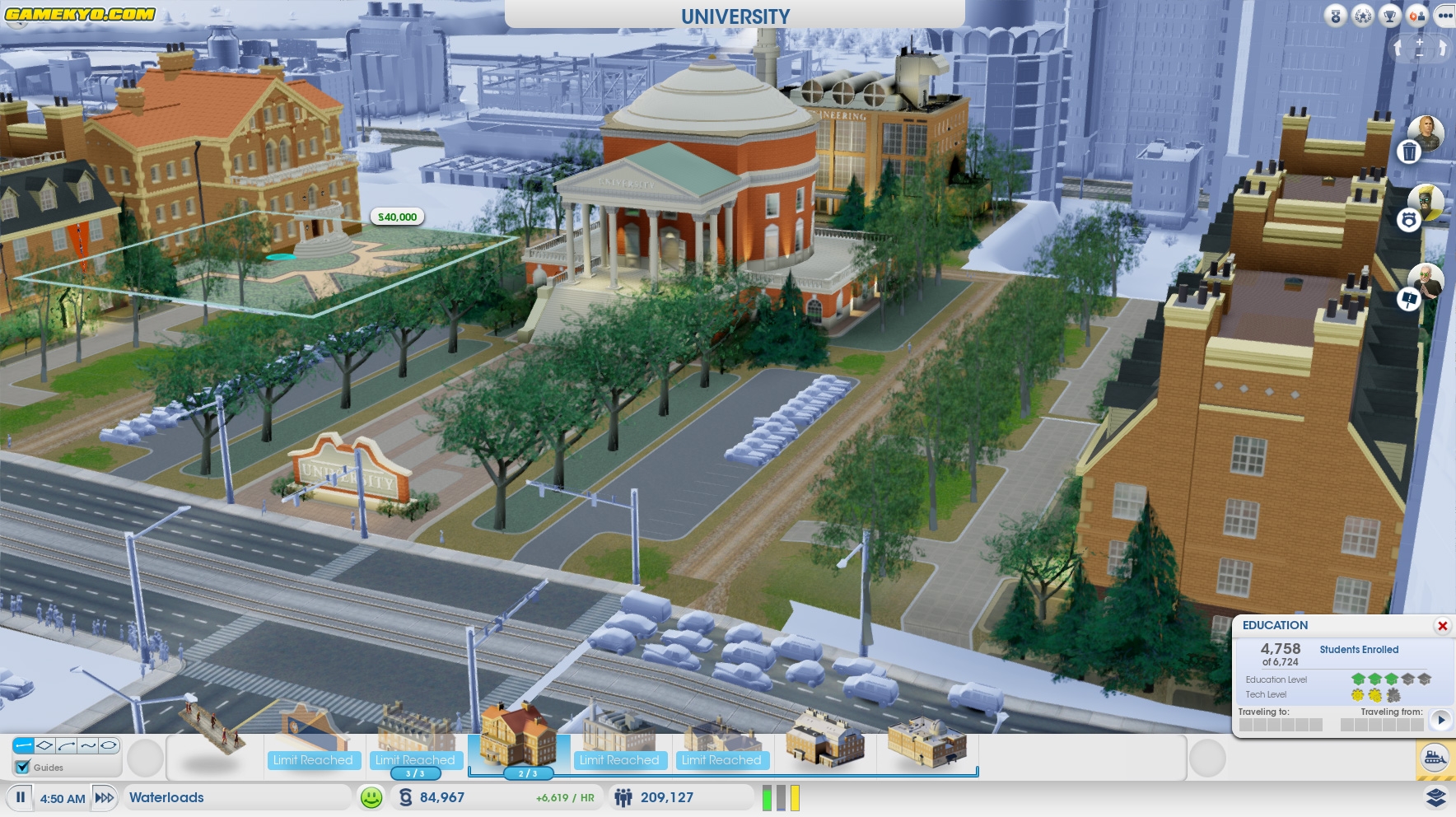The height and width of the screenshot is (817, 1456).
Task: Select the fourth Limit Reached school module
Action: [x=619, y=738]
